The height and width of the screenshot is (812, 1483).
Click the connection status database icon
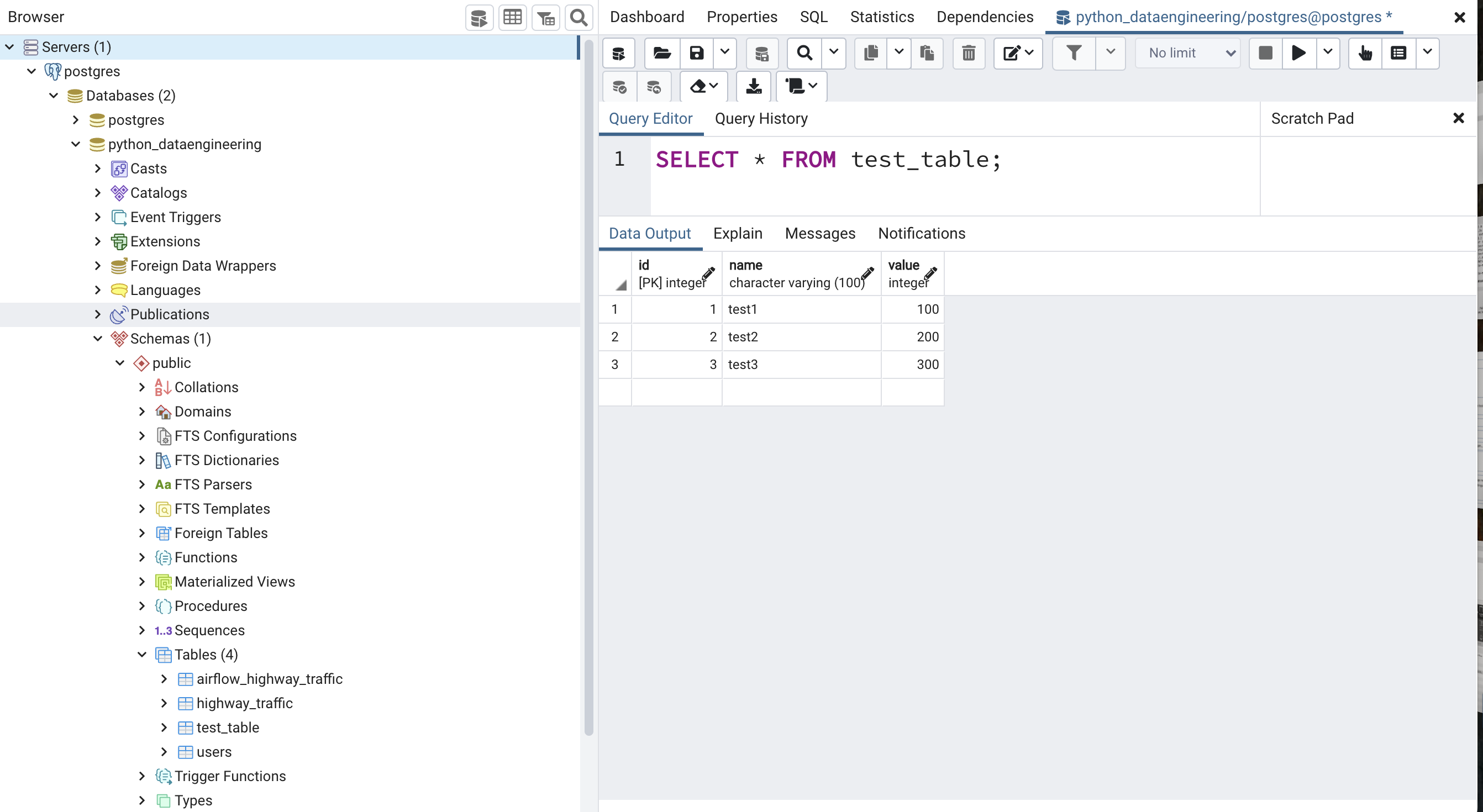[619, 53]
